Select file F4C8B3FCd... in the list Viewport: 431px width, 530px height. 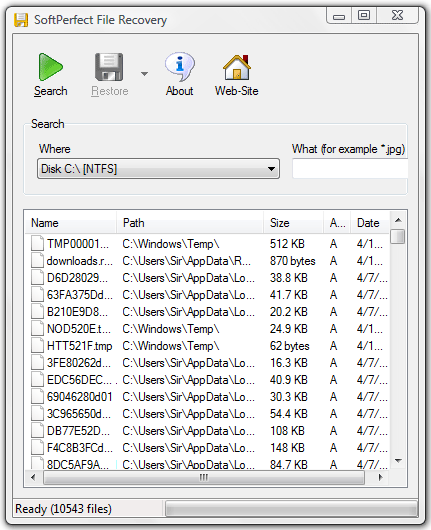pyautogui.click(x=79, y=448)
